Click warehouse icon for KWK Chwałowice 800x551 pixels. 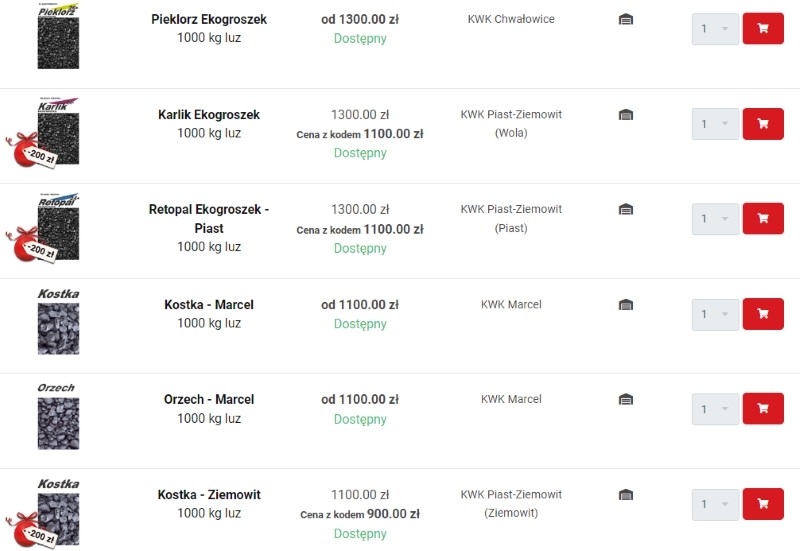[x=626, y=19]
